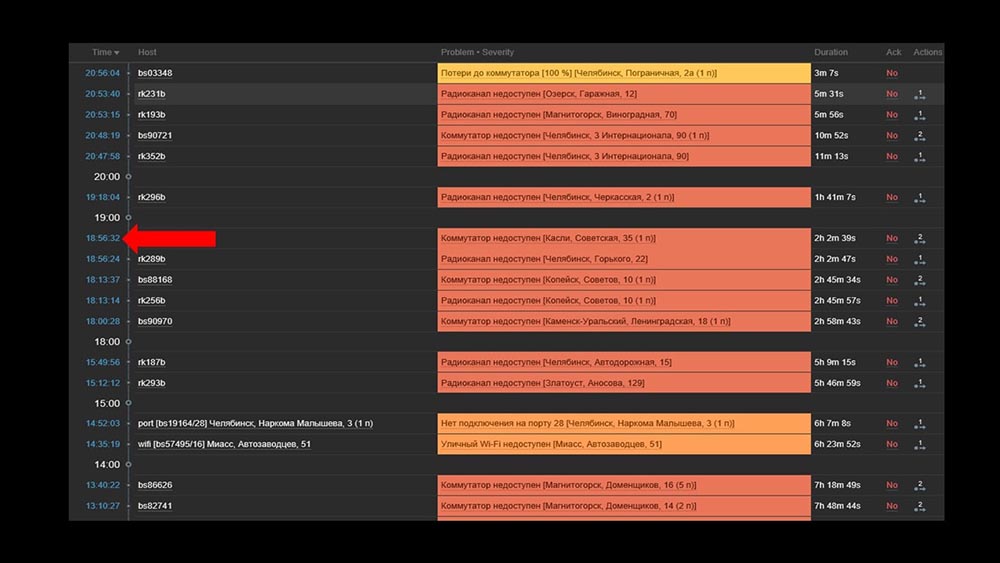Viewport: 1000px width, 563px height.
Task: Click the Ack No link for rk256b
Action: (x=892, y=300)
